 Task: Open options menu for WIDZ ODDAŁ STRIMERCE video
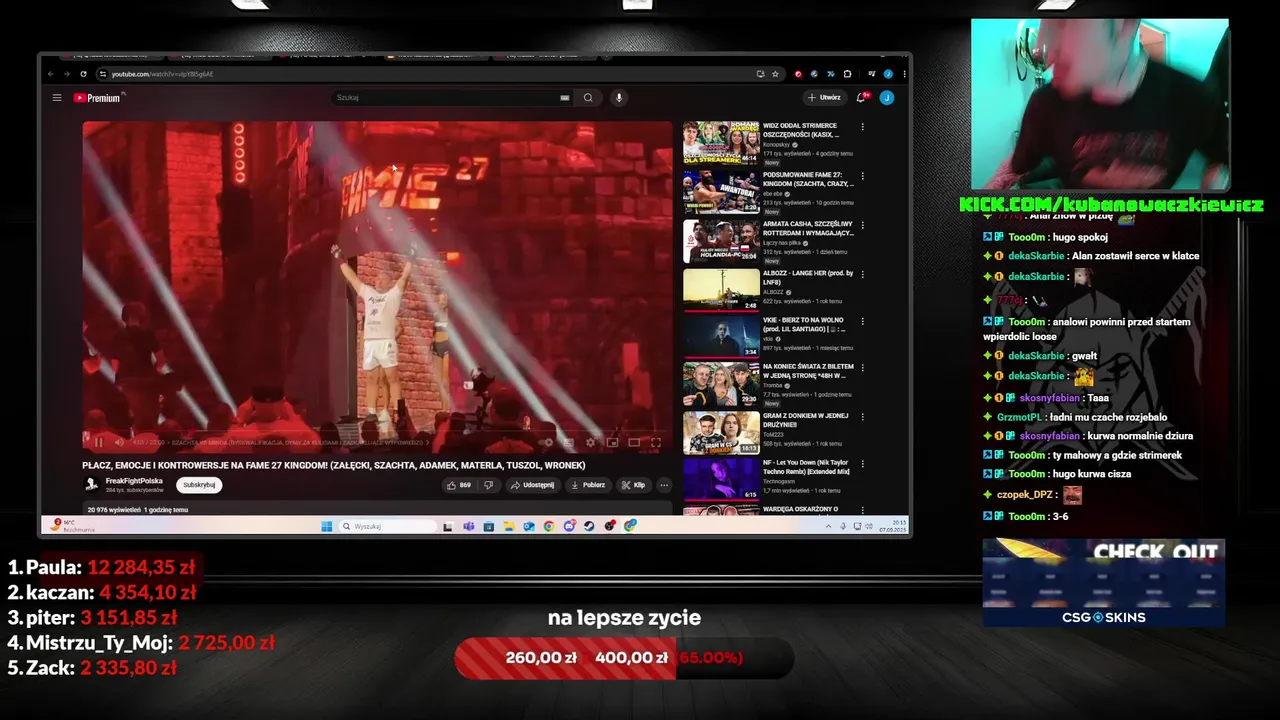(862, 127)
